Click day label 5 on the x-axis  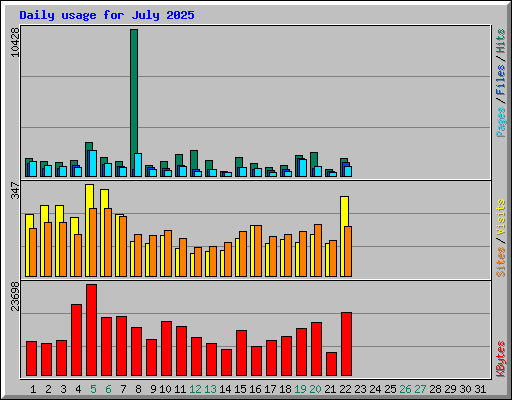(93, 389)
